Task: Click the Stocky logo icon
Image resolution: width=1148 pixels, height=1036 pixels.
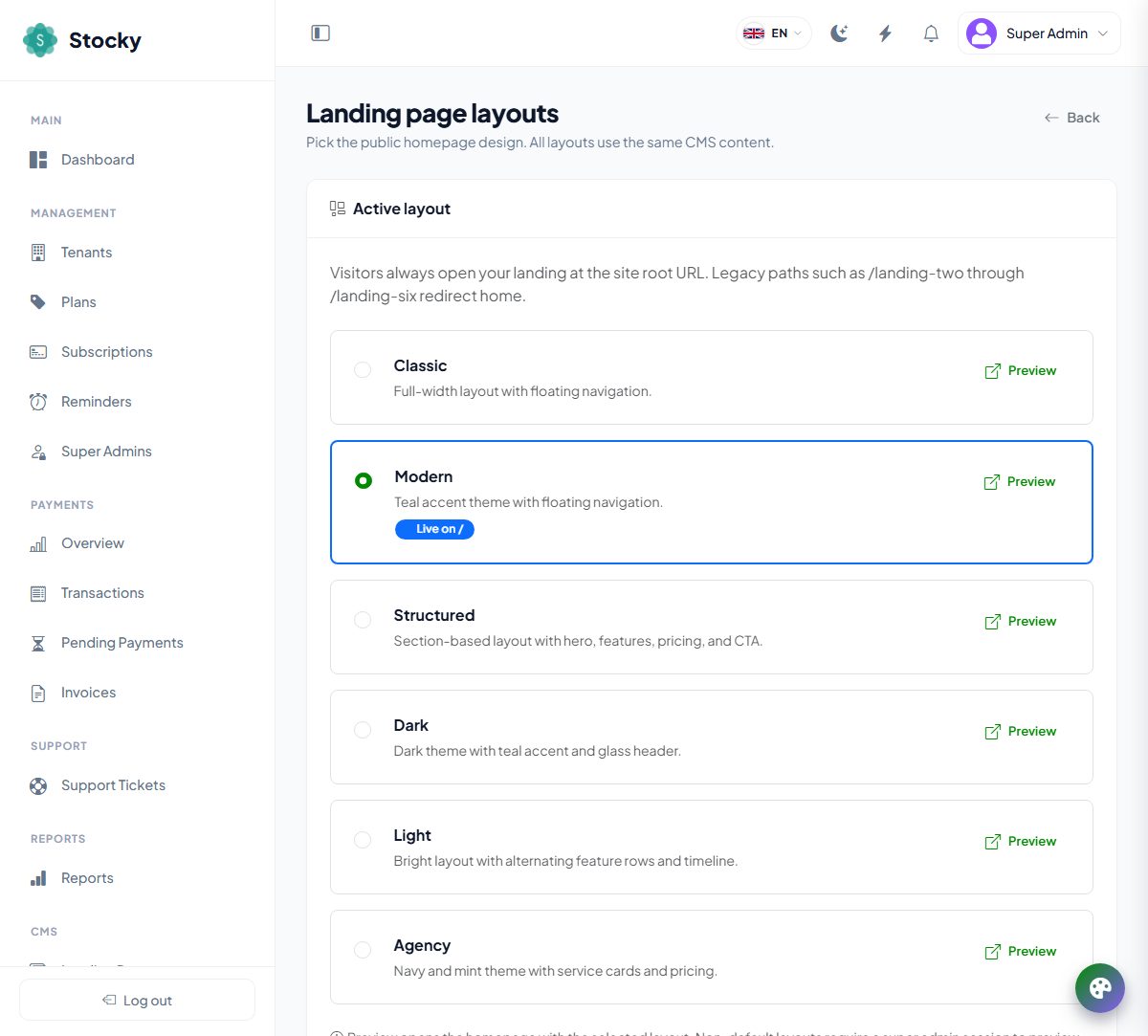Action: [x=40, y=40]
